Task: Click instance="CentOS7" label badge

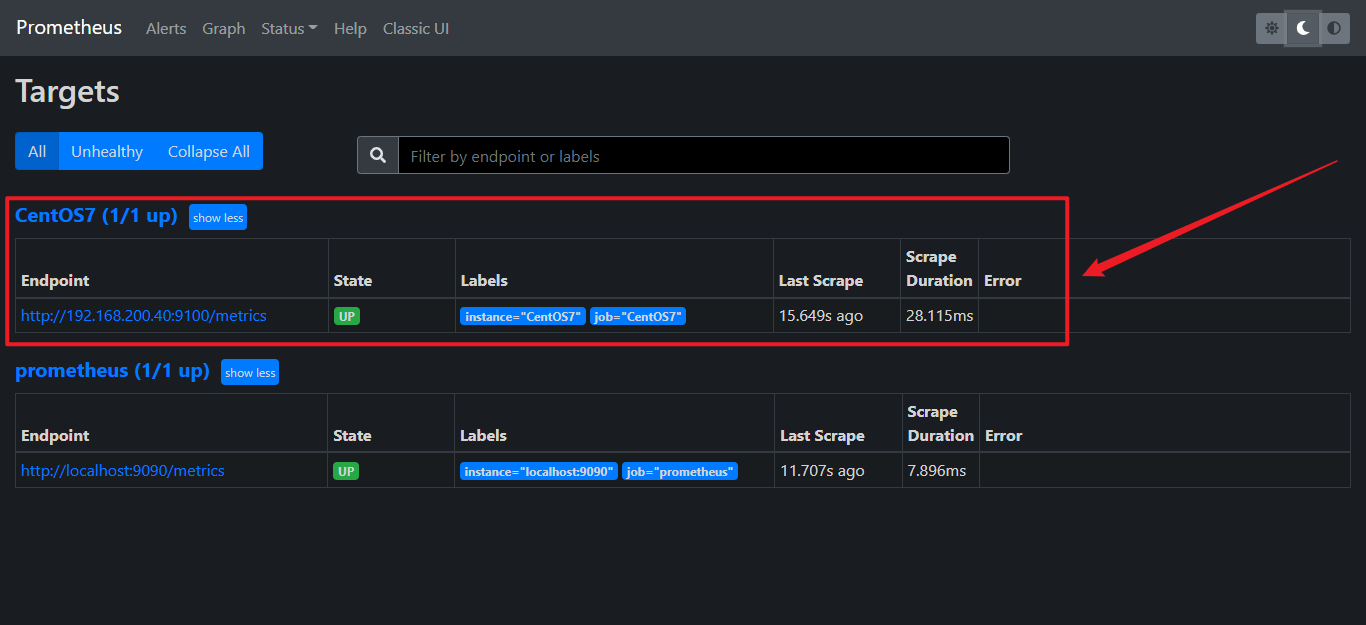Action: [523, 316]
